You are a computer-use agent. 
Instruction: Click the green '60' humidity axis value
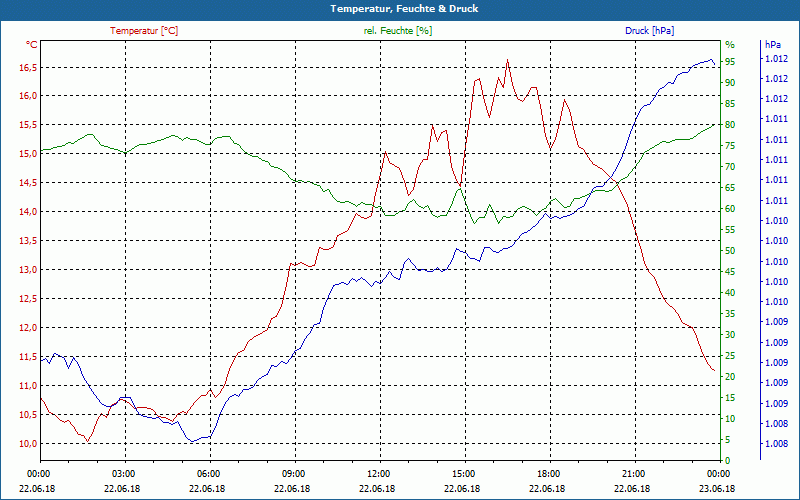point(730,209)
